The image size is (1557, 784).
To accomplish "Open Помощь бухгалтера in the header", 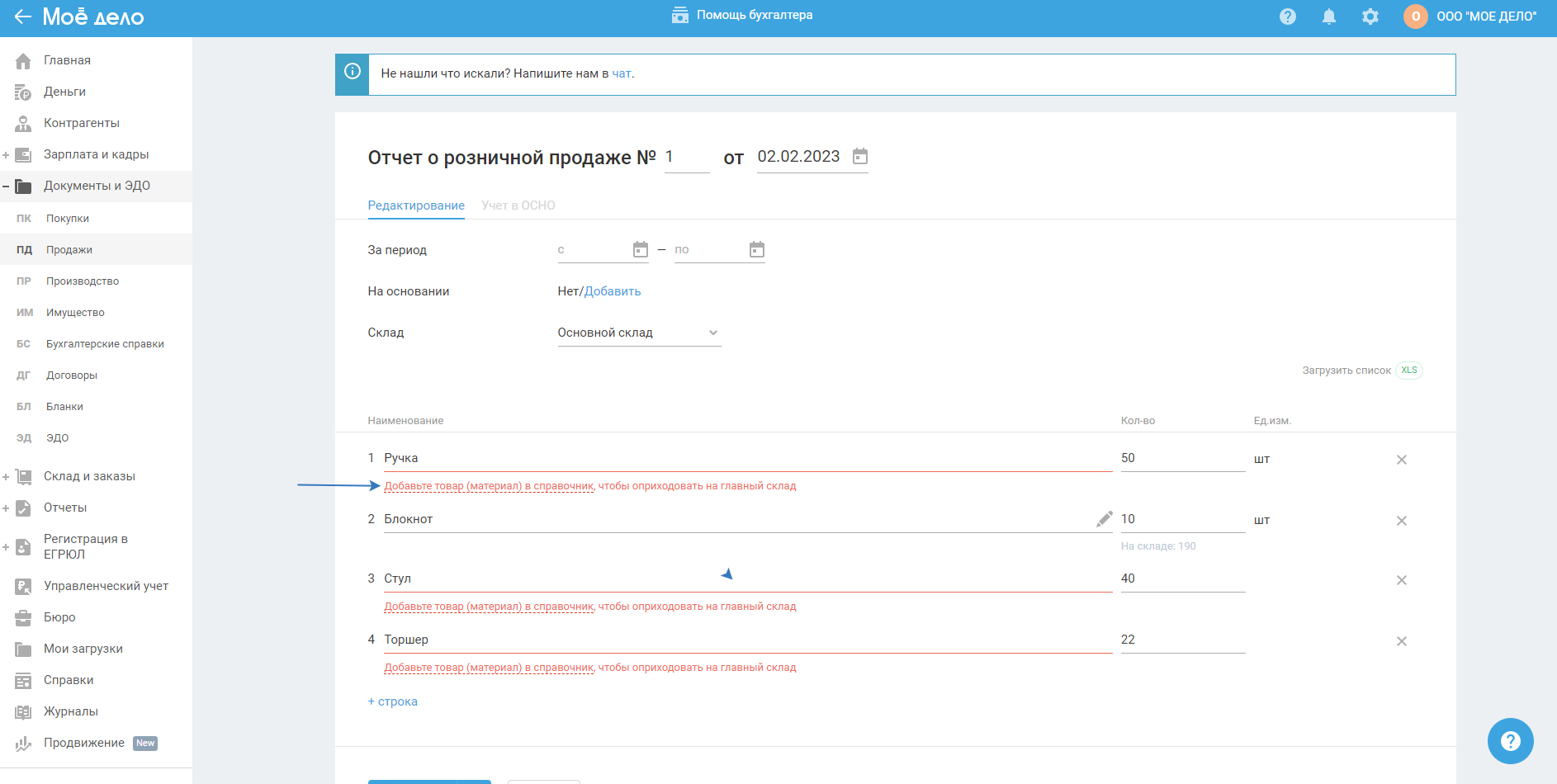I will [742, 15].
